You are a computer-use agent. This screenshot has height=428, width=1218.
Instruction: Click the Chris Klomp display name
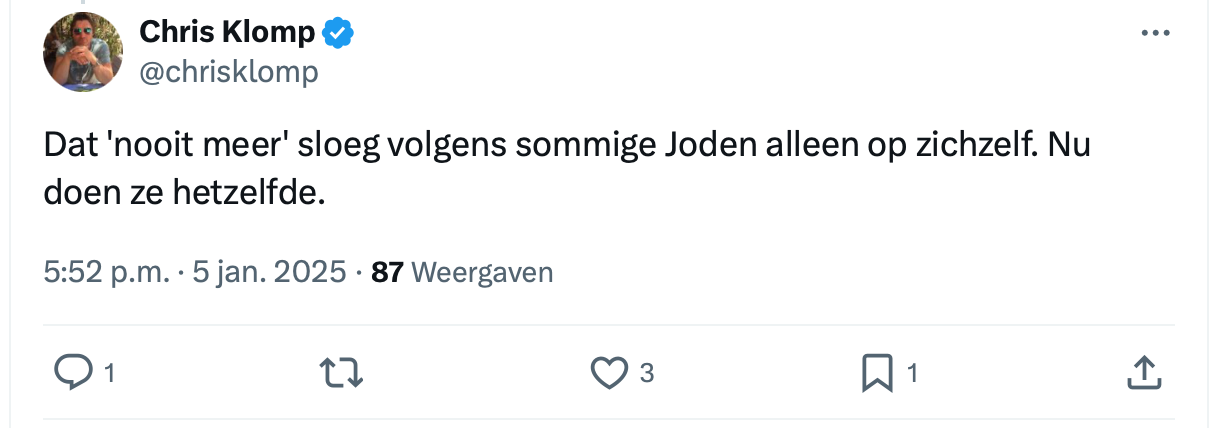coord(227,33)
